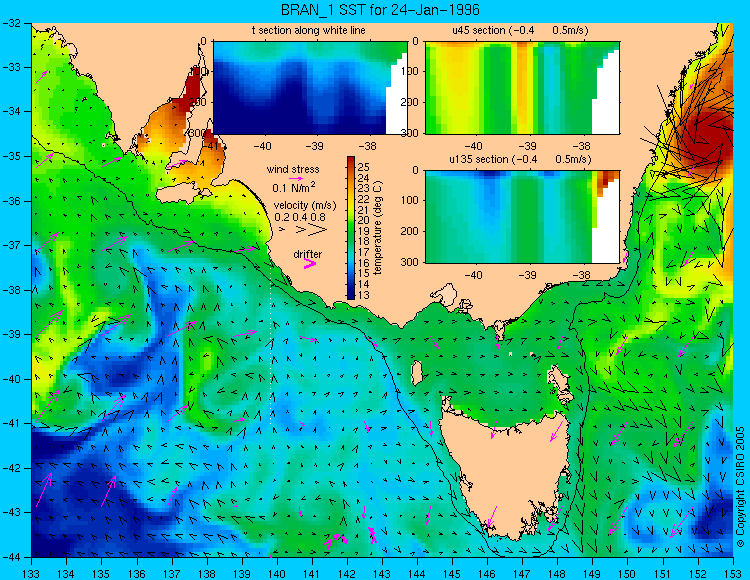The width and height of the screenshot is (750, 580).
Task: Click '-38' under the u45 section plot
Action: tap(581, 146)
